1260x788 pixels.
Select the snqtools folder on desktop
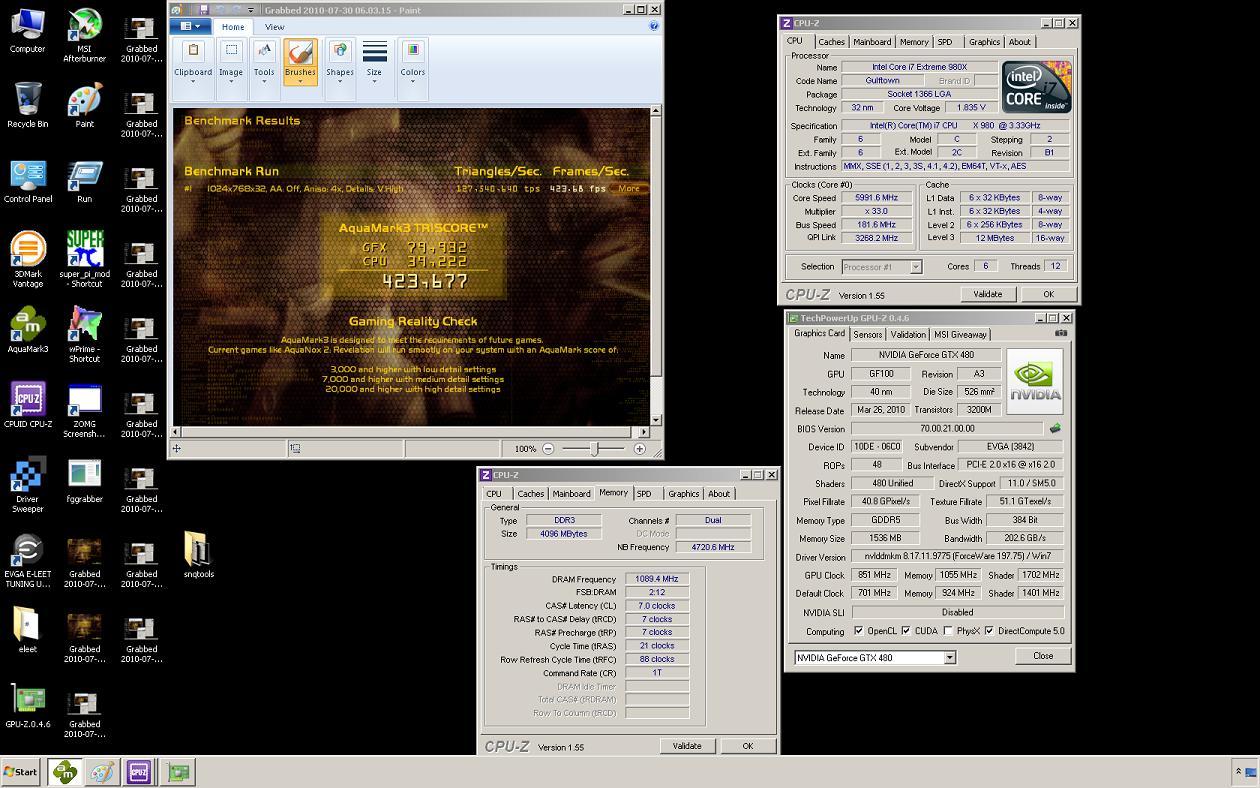tap(198, 555)
